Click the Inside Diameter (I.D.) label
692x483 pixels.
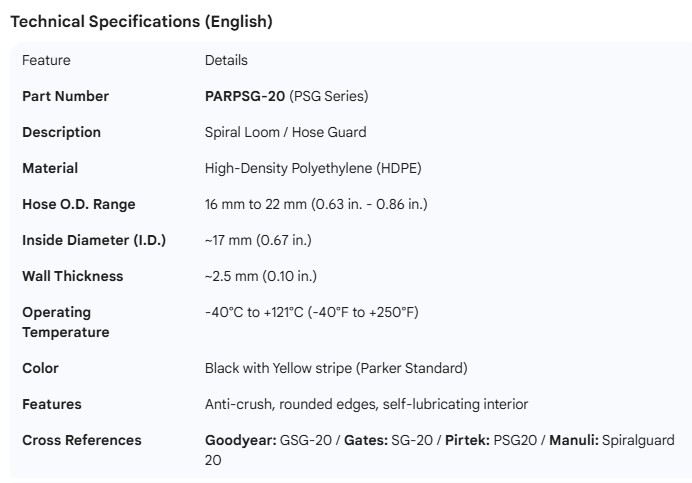[94, 240]
